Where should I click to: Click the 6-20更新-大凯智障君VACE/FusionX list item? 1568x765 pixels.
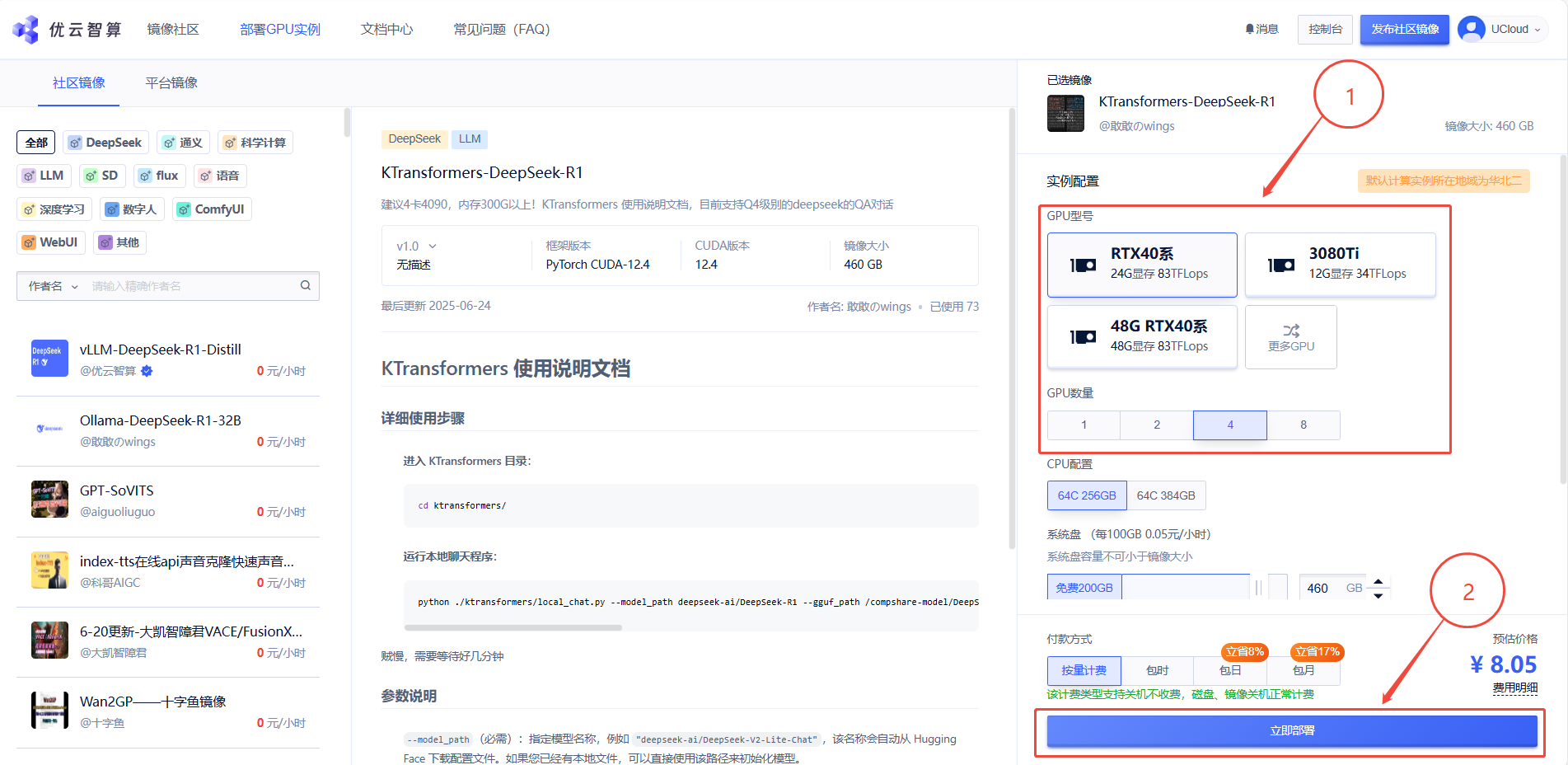168,641
